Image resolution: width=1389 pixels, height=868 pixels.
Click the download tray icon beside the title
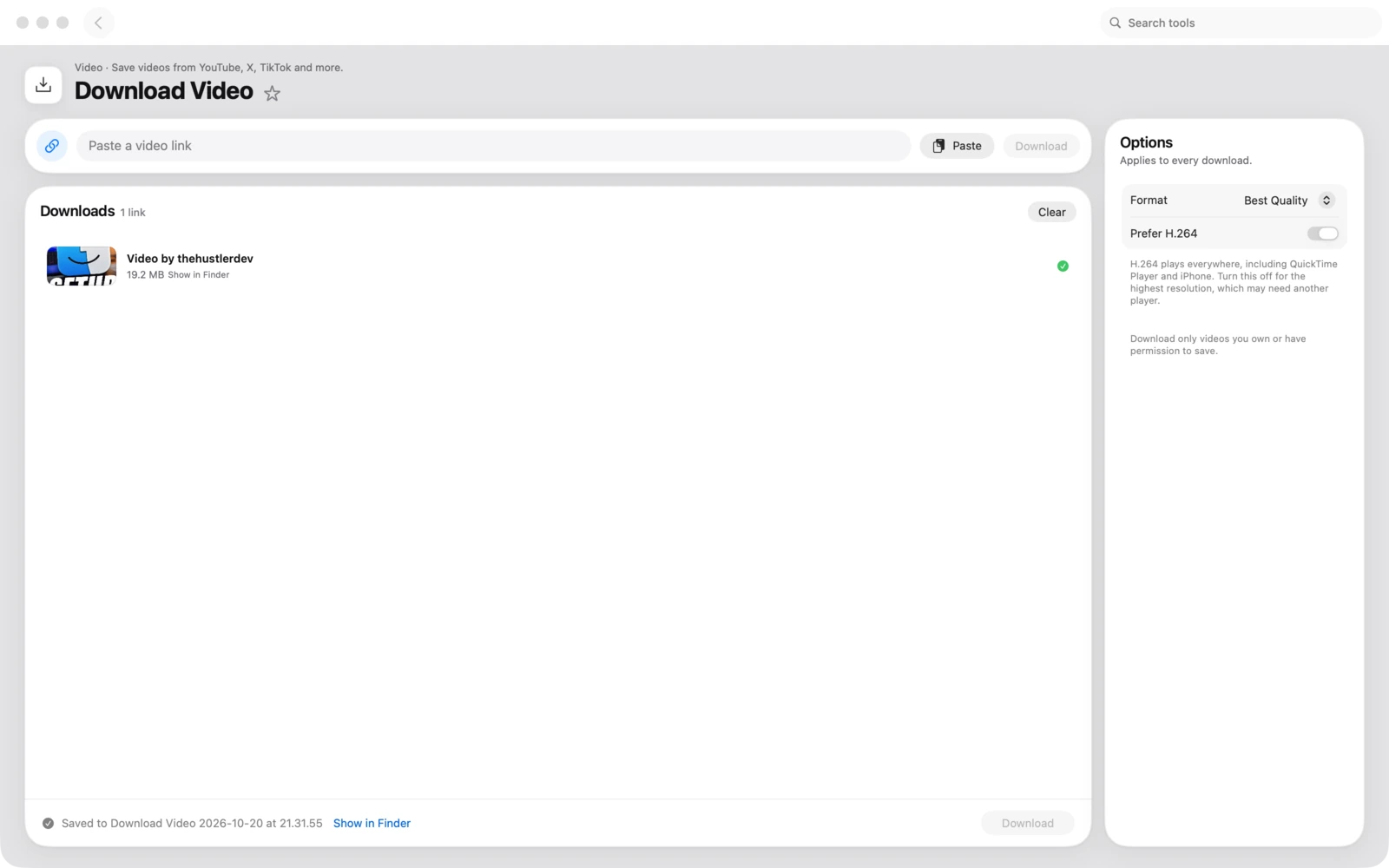(43, 85)
